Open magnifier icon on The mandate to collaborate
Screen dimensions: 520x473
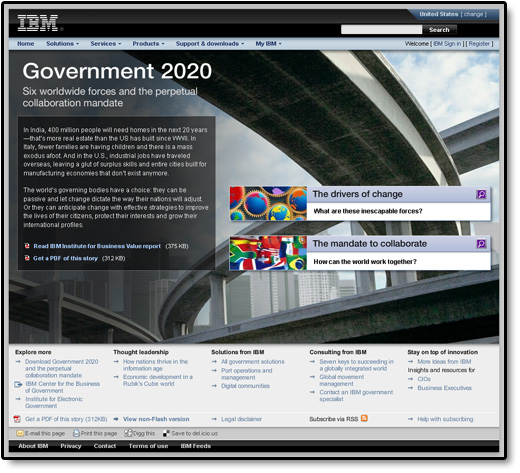[x=481, y=244]
